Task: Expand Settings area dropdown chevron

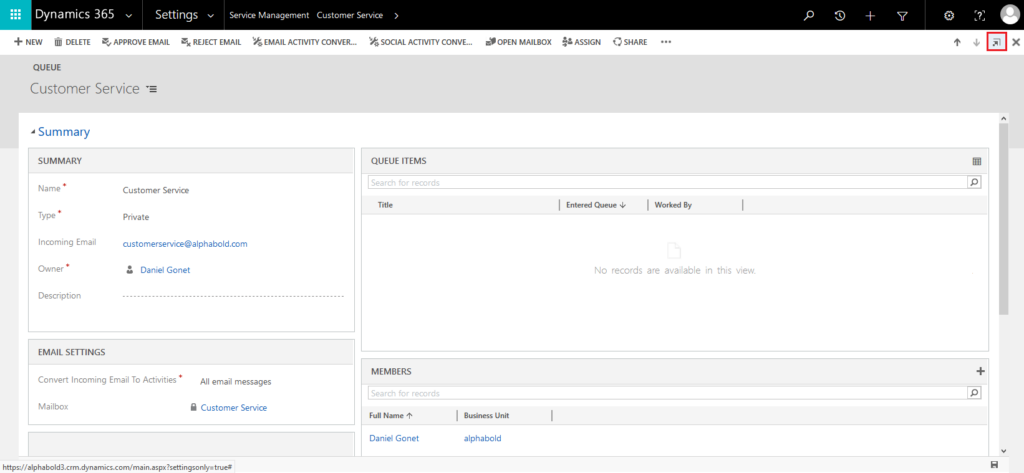Action: pos(210,16)
